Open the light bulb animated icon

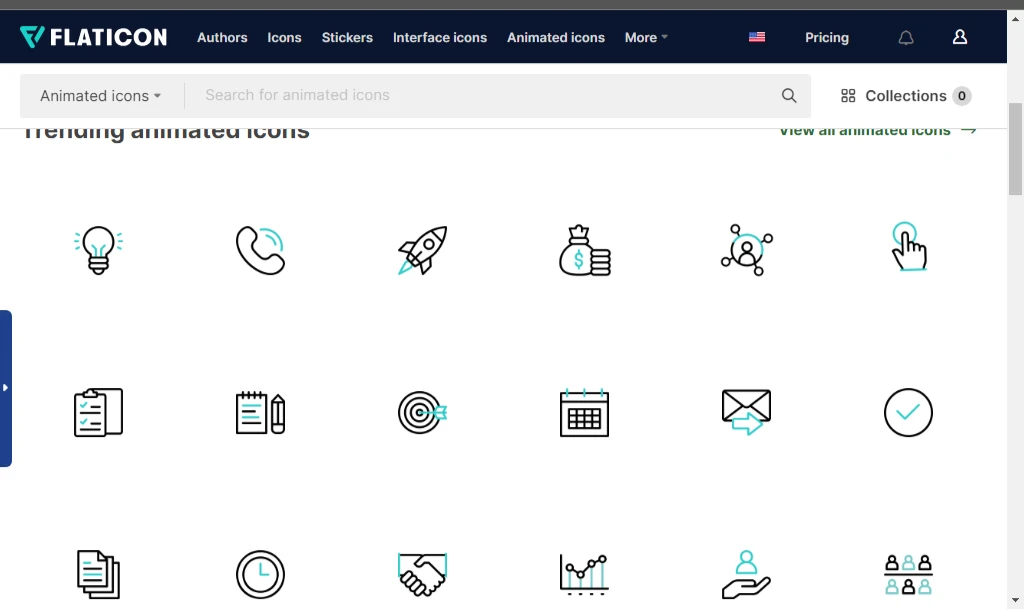(x=99, y=250)
